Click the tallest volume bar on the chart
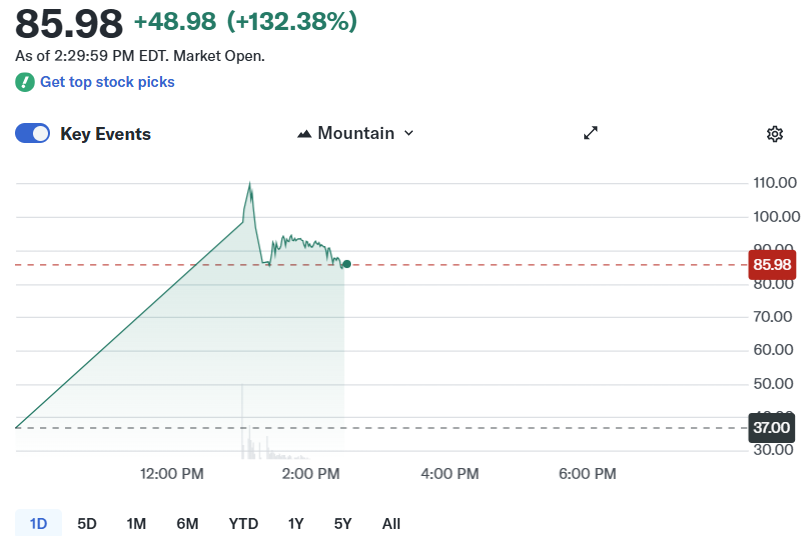The height and width of the screenshot is (536, 808). 242,420
